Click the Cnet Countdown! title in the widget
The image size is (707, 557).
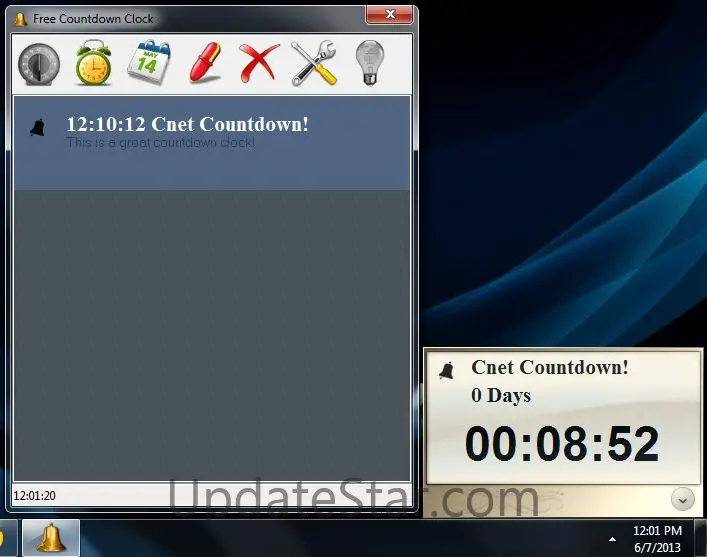click(550, 368)
